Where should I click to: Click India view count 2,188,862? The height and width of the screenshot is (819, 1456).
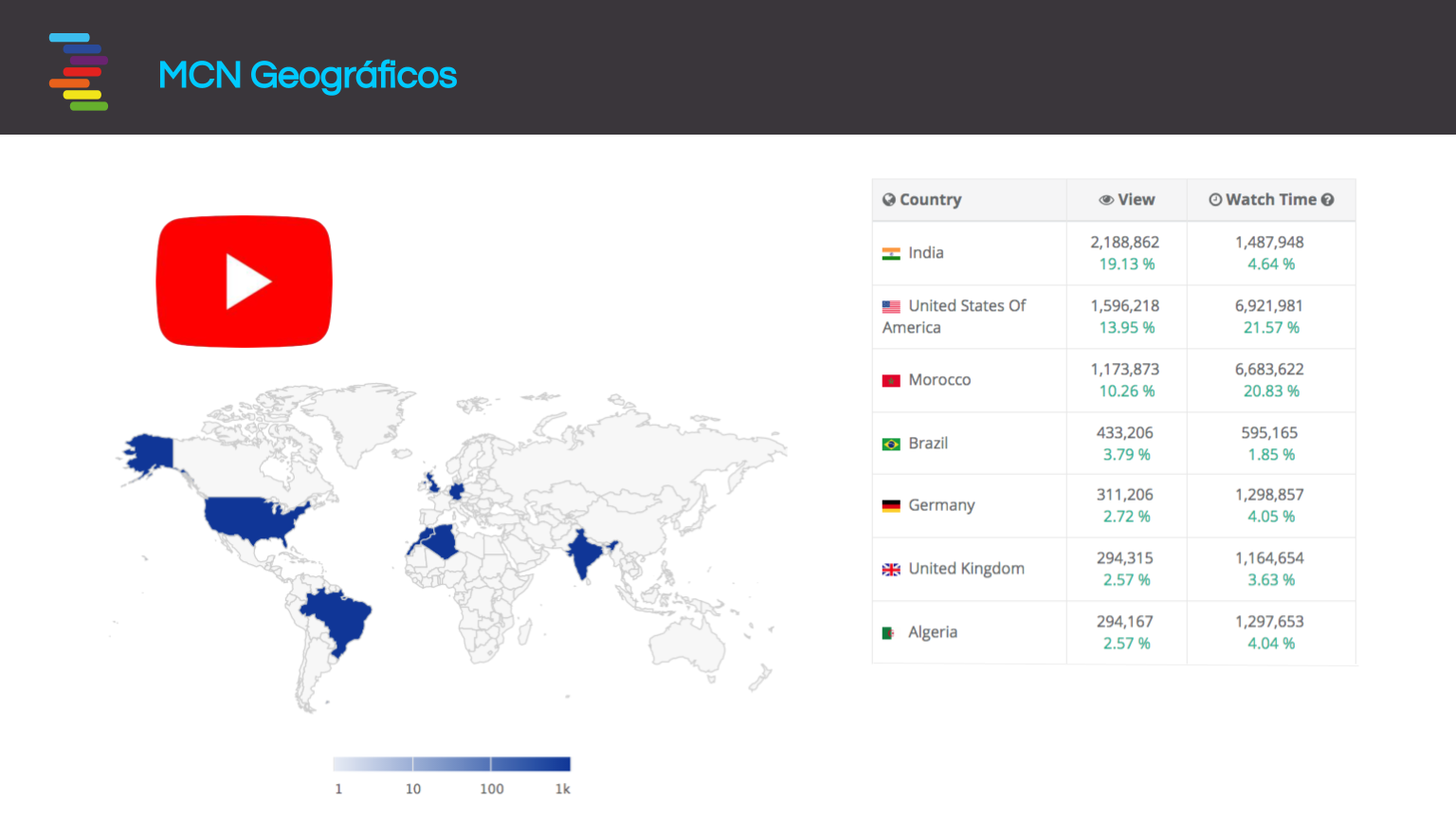click(1125, 243)
